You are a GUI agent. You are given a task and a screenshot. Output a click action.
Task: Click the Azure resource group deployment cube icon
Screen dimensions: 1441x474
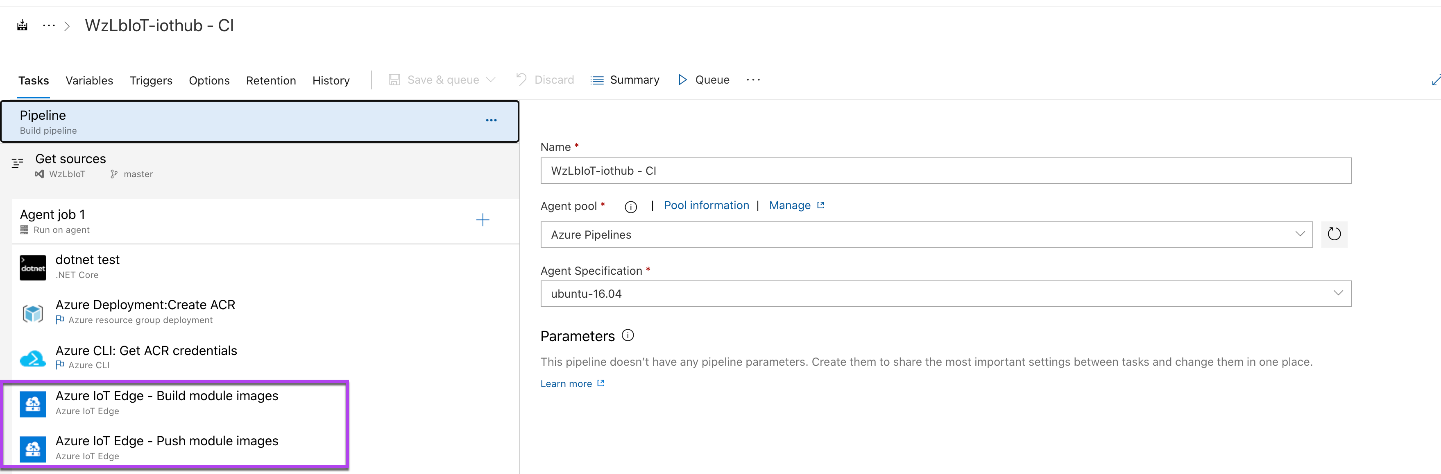point(33,313)
